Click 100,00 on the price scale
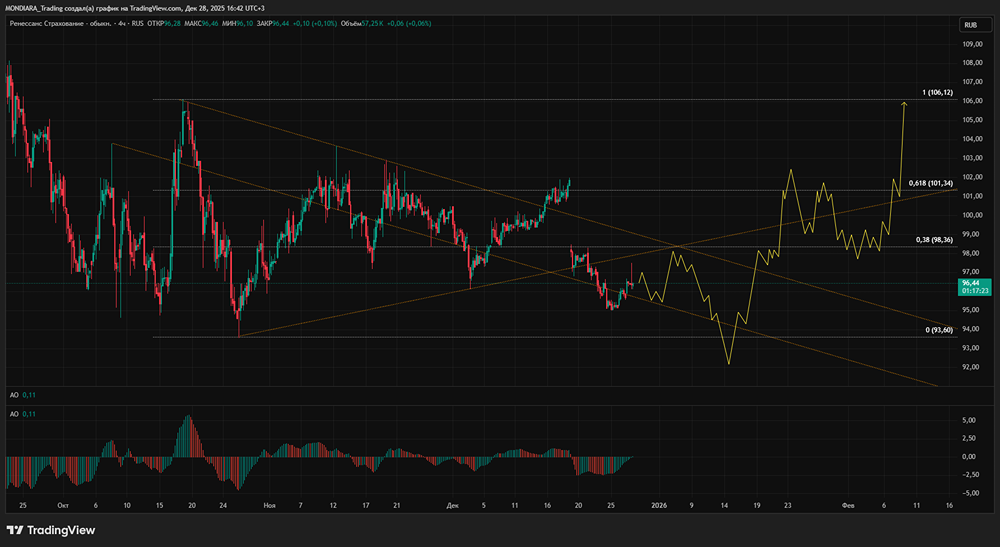Image resolution: width=1000 pixels, height=547 pixels. (972, 215)
